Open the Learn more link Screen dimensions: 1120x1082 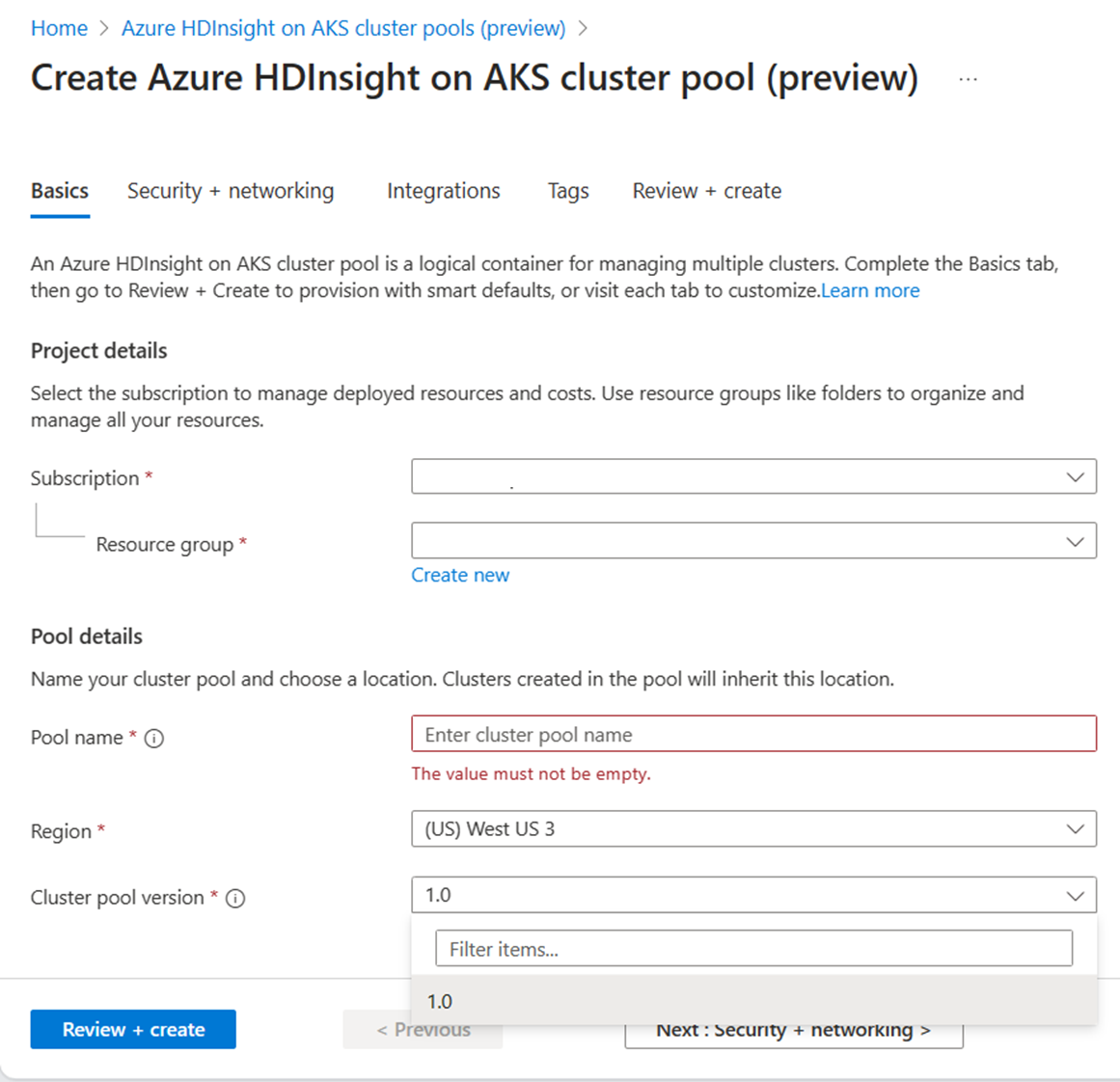click(x=870, y=290)
